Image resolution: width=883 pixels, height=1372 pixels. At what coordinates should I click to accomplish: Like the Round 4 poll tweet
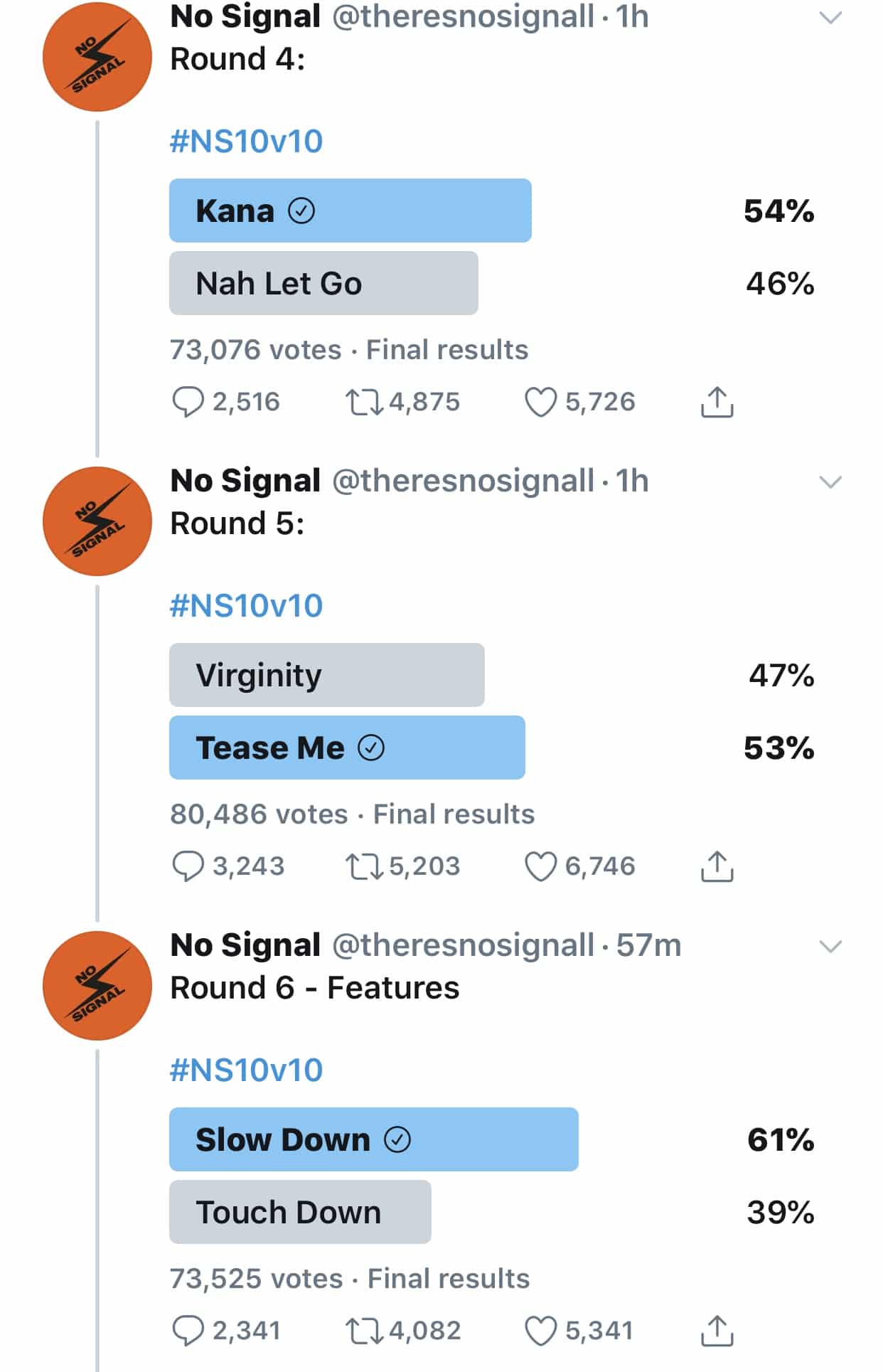[540, 402]
